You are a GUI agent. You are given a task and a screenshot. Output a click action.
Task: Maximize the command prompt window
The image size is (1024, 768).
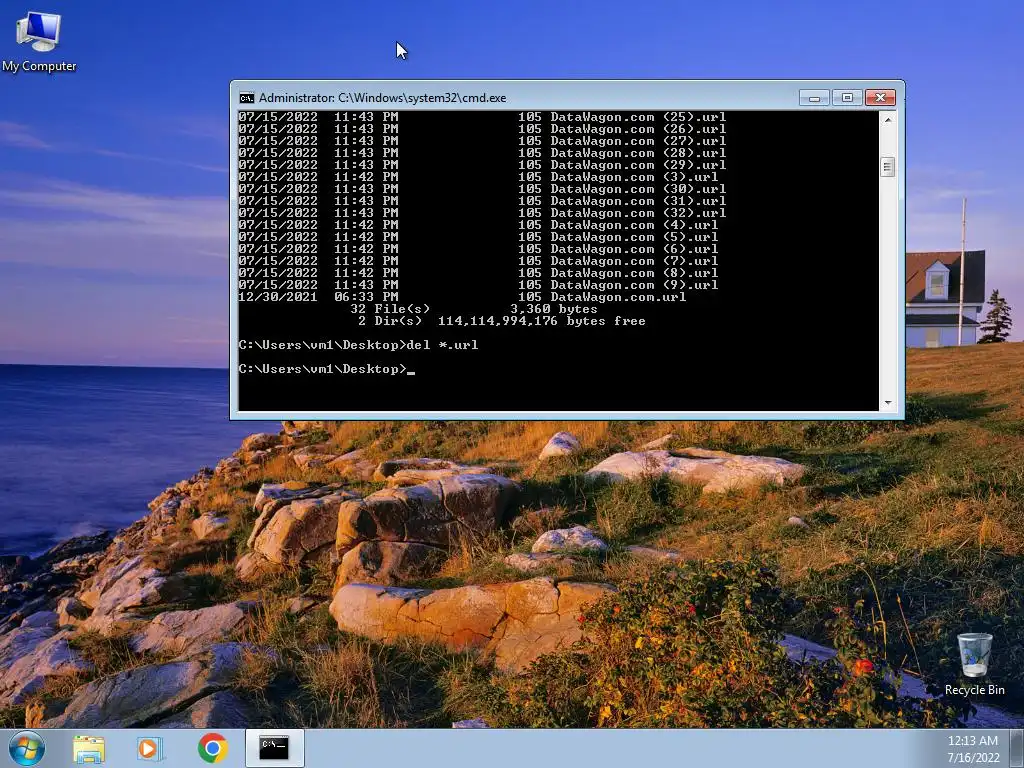pyautogui.click(x=847, y=98)
